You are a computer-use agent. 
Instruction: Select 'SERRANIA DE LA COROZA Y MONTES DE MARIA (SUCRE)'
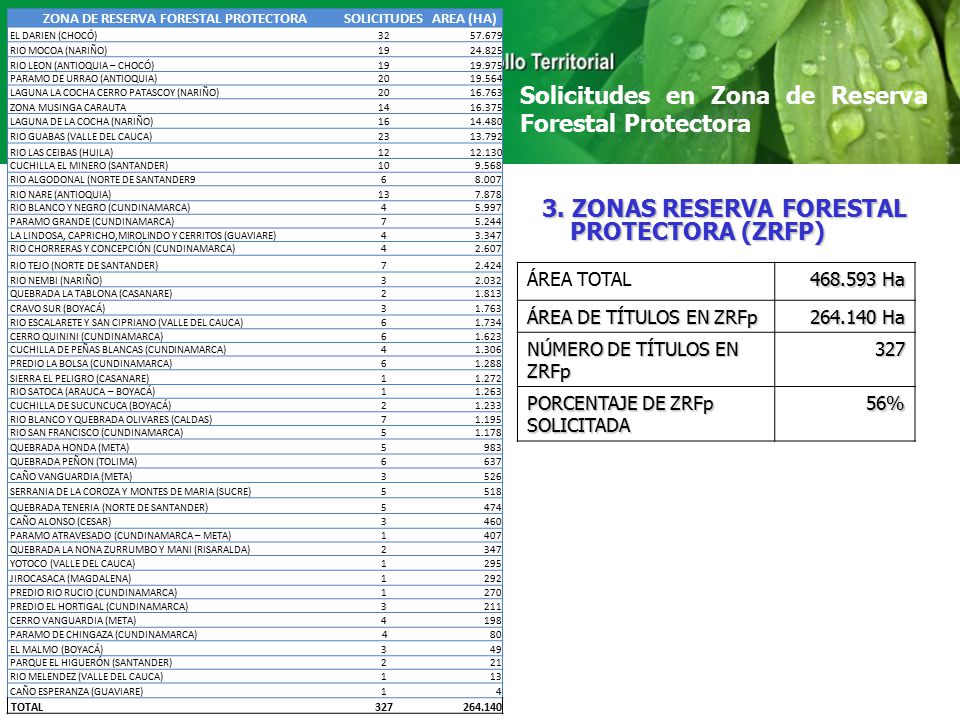point(130,491)
